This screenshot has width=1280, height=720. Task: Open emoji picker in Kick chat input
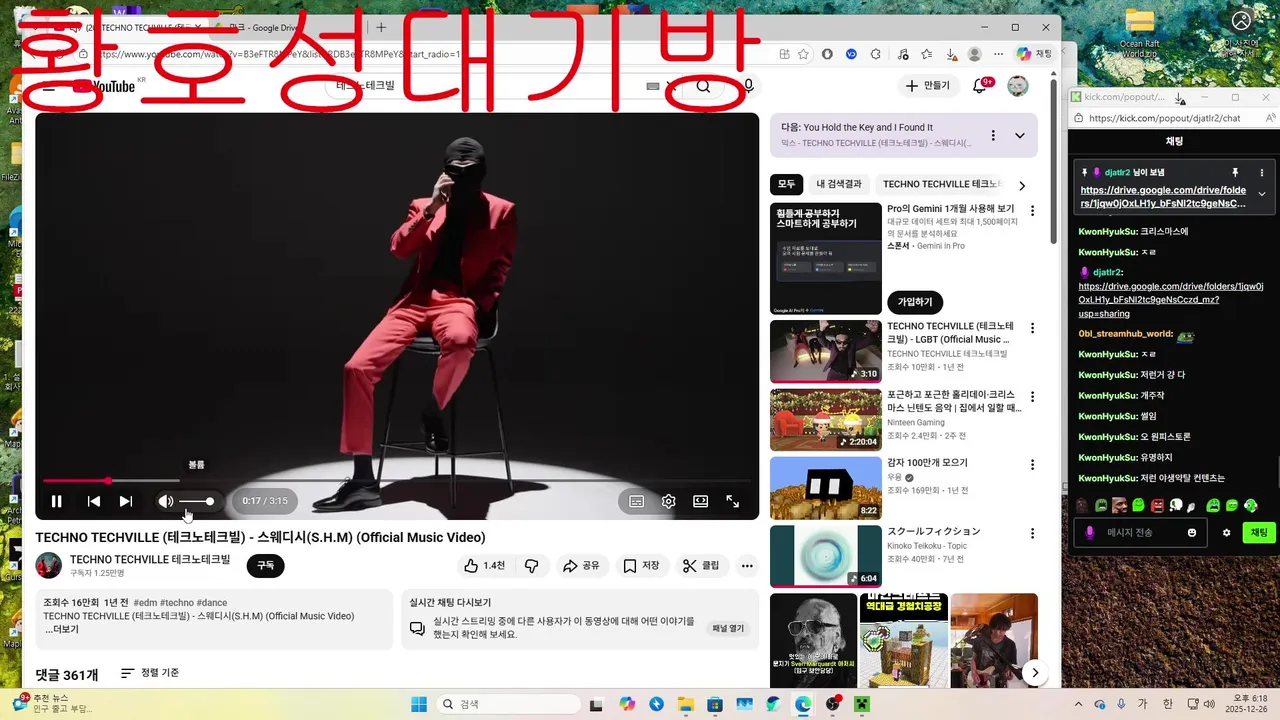click(1192, 533)
